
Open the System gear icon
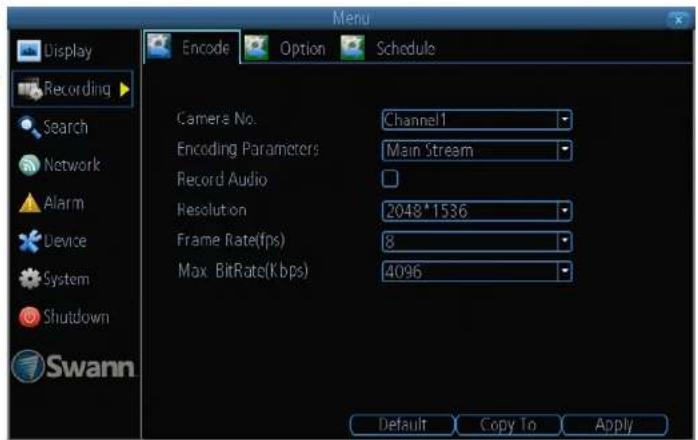tap(30, 279)
